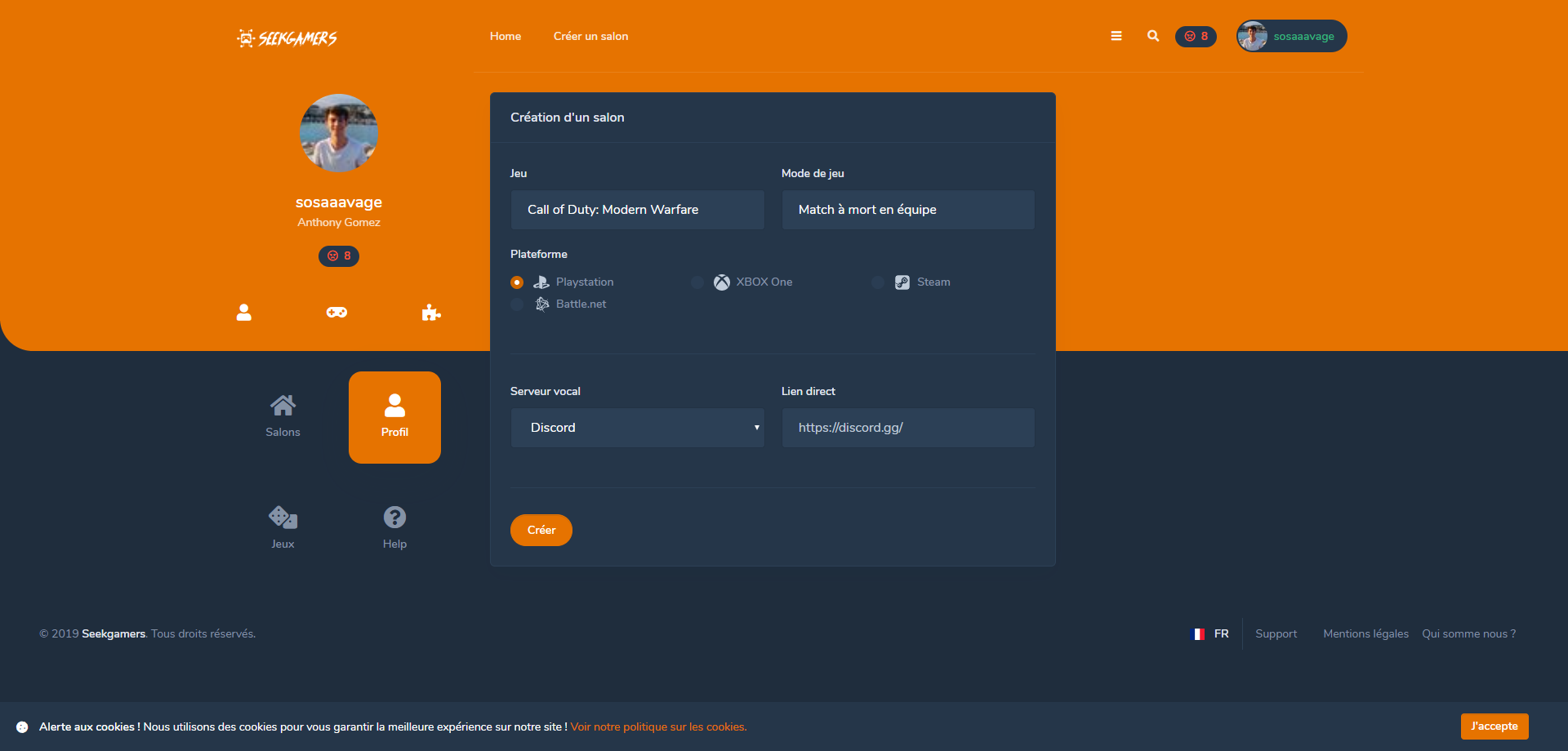Select the Playstation platform radio button
Screen dimensions: 1568x751
pyautogui.click(x=517, y=282)
